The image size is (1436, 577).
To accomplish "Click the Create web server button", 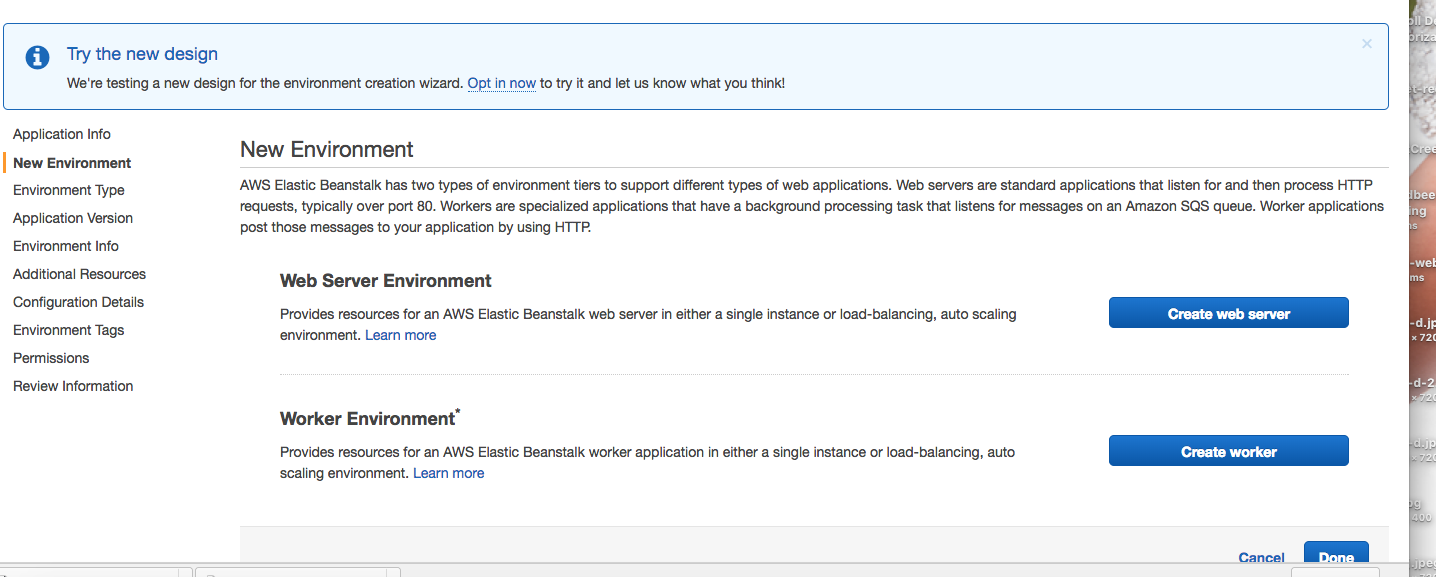I will click(1229, 313).
